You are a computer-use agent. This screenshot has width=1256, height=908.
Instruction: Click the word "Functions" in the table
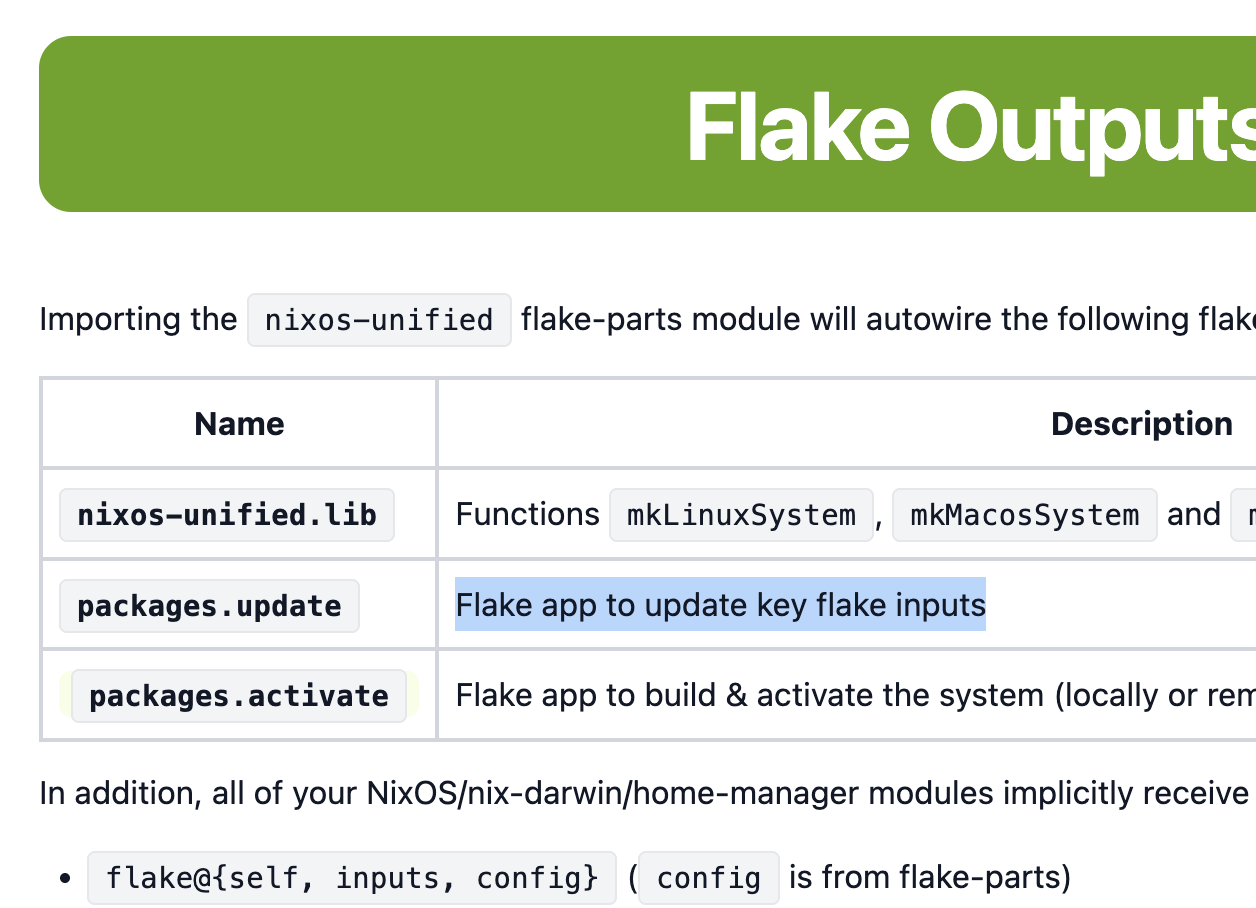tap(527, 515)
